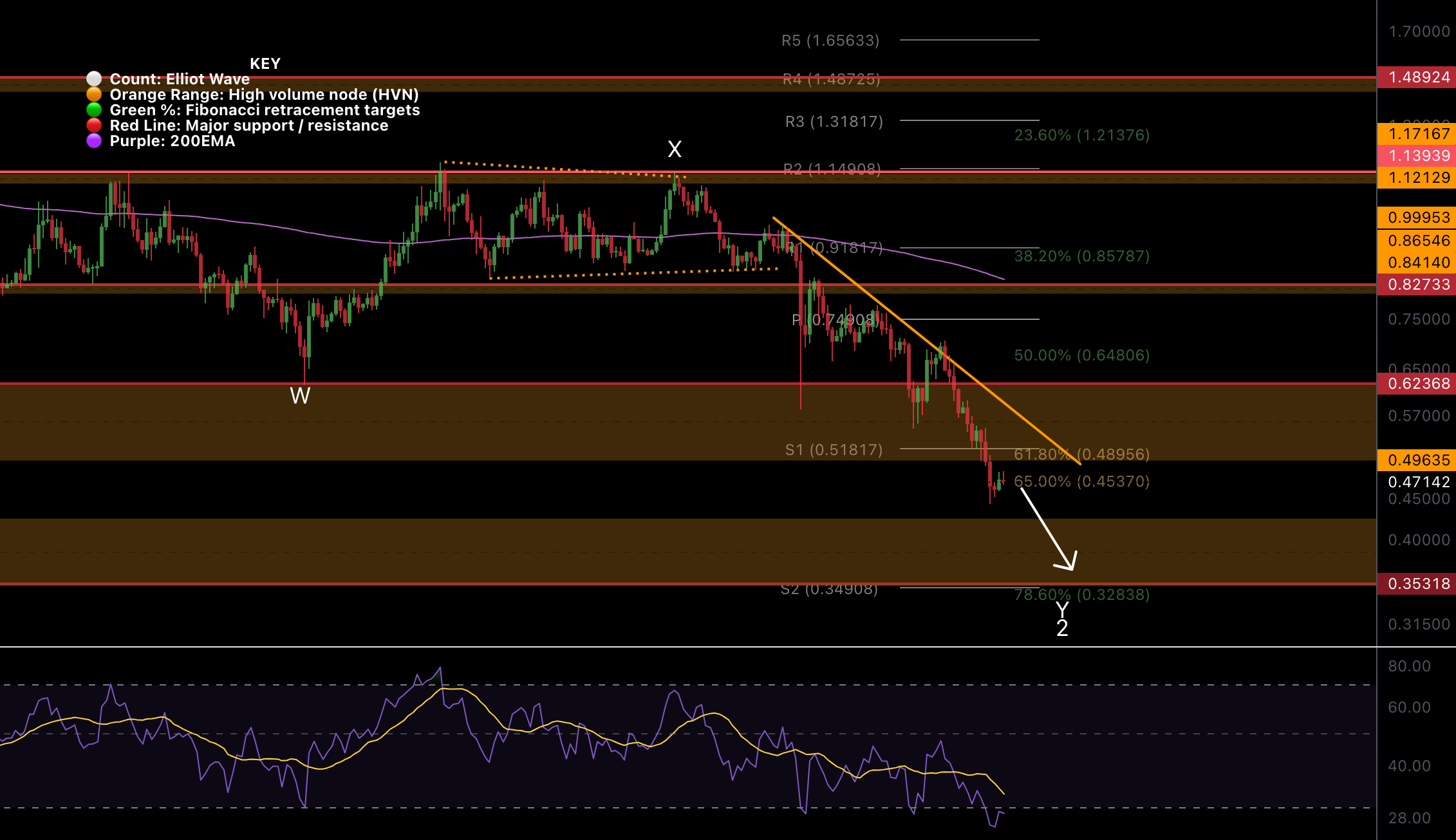Select the W wave label
Viewport: 1456px width, 840px height.
[x=300, y=395]
